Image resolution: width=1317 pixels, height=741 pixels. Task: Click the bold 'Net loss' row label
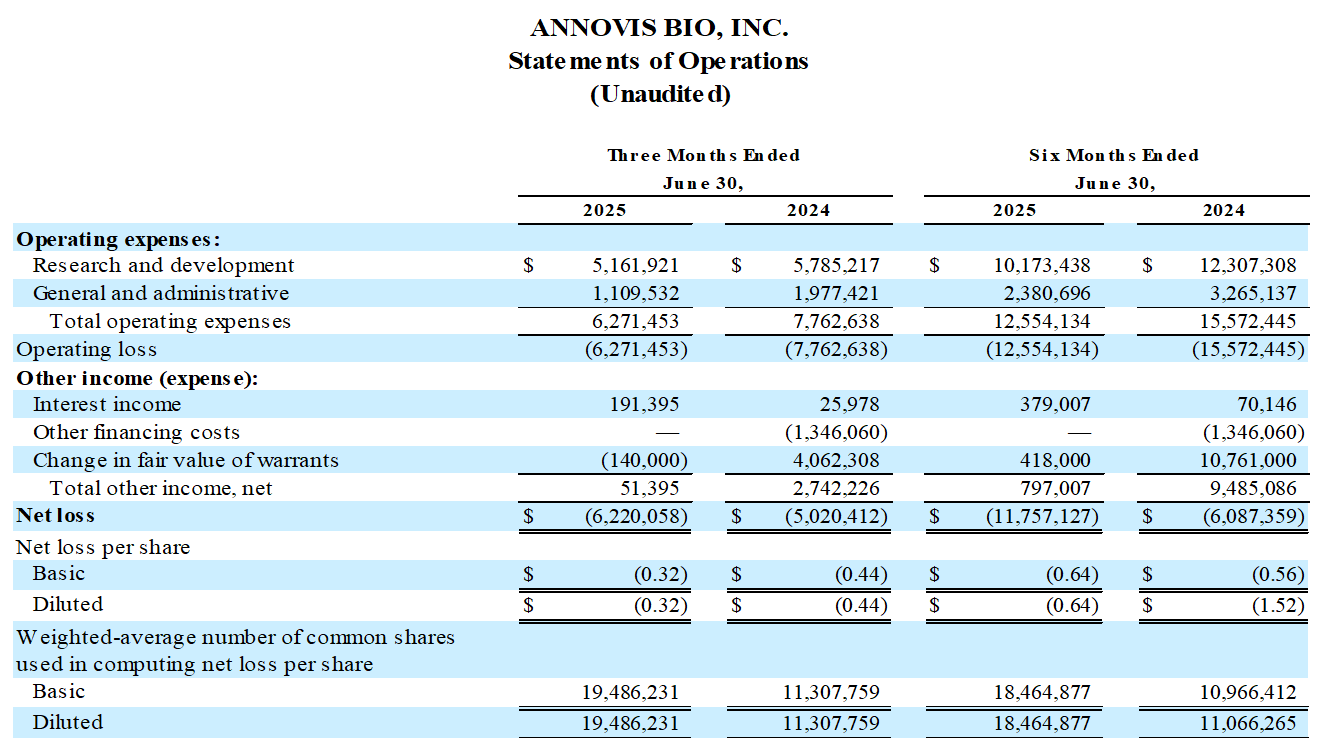point(55,515)
